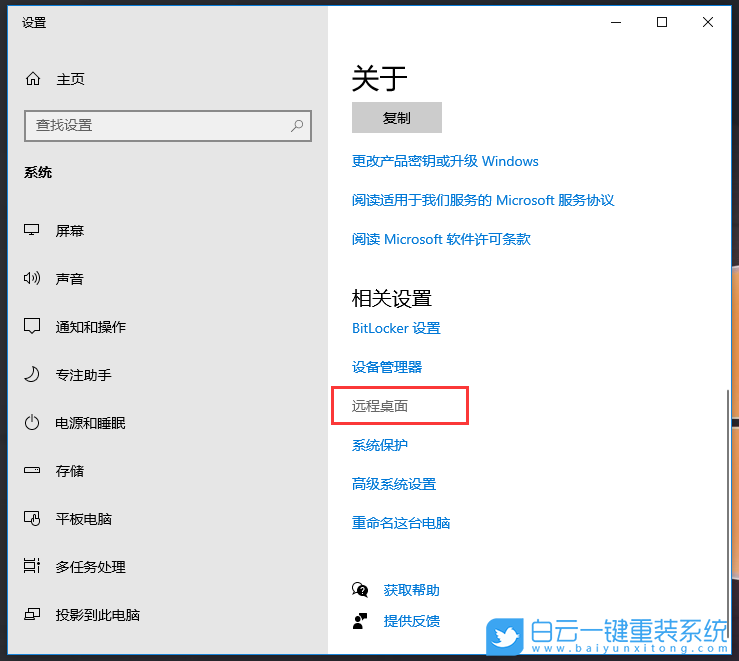Image resolution: width=739 pixels, height=661 pixels.
Task: Click the Power and sleep icon
Action: pos(32,423)
